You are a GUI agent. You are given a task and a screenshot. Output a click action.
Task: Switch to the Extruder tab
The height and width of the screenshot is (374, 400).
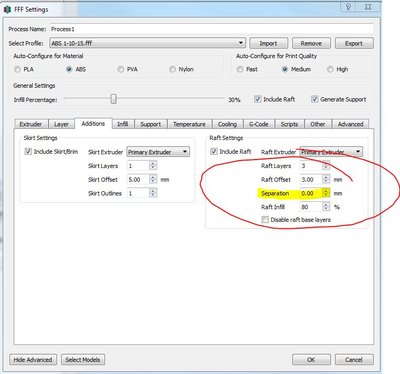pos(31,124)
